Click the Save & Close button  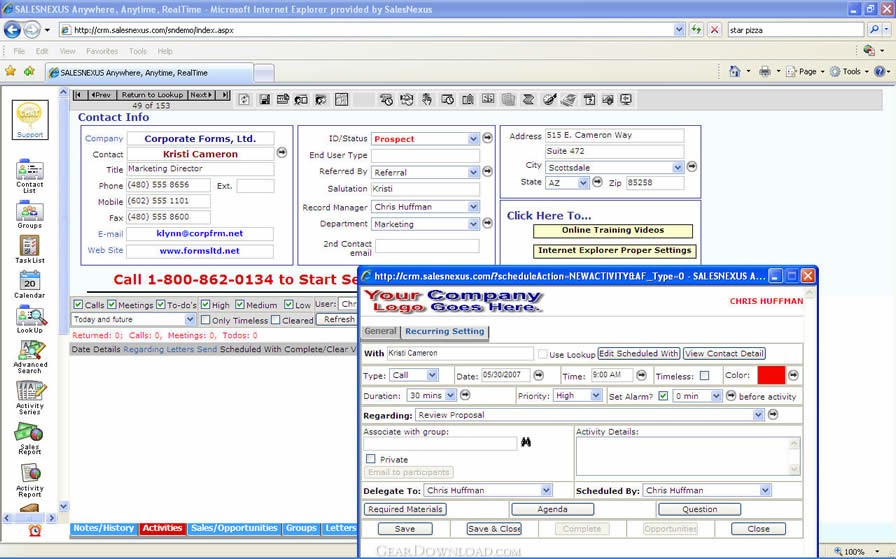[x=494, y=529]
